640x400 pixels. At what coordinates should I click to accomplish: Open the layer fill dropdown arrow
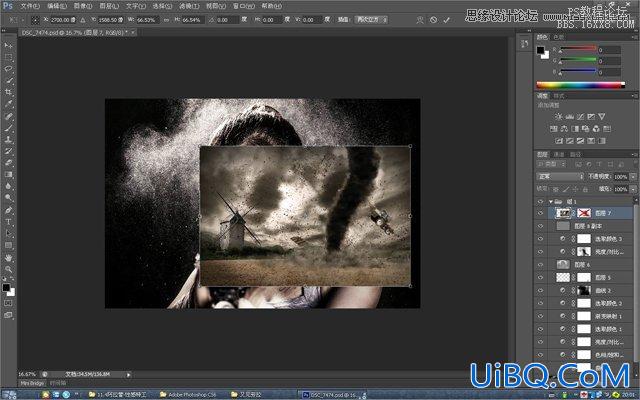[x=633, y=189]
